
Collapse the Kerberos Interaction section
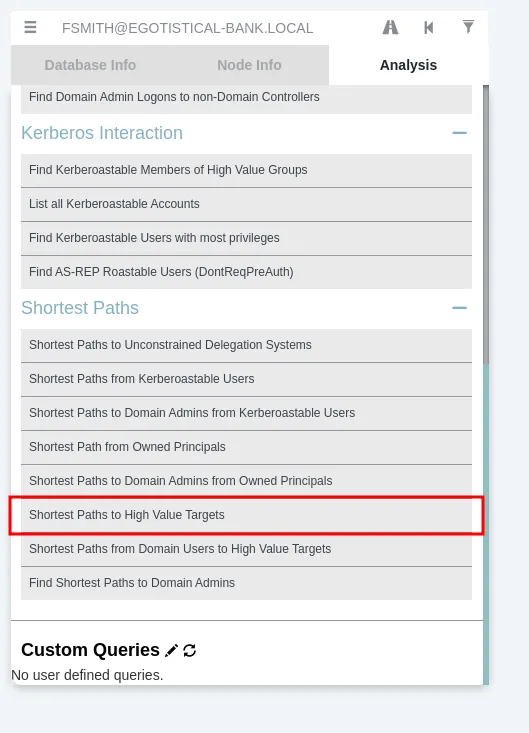[459, 133]
